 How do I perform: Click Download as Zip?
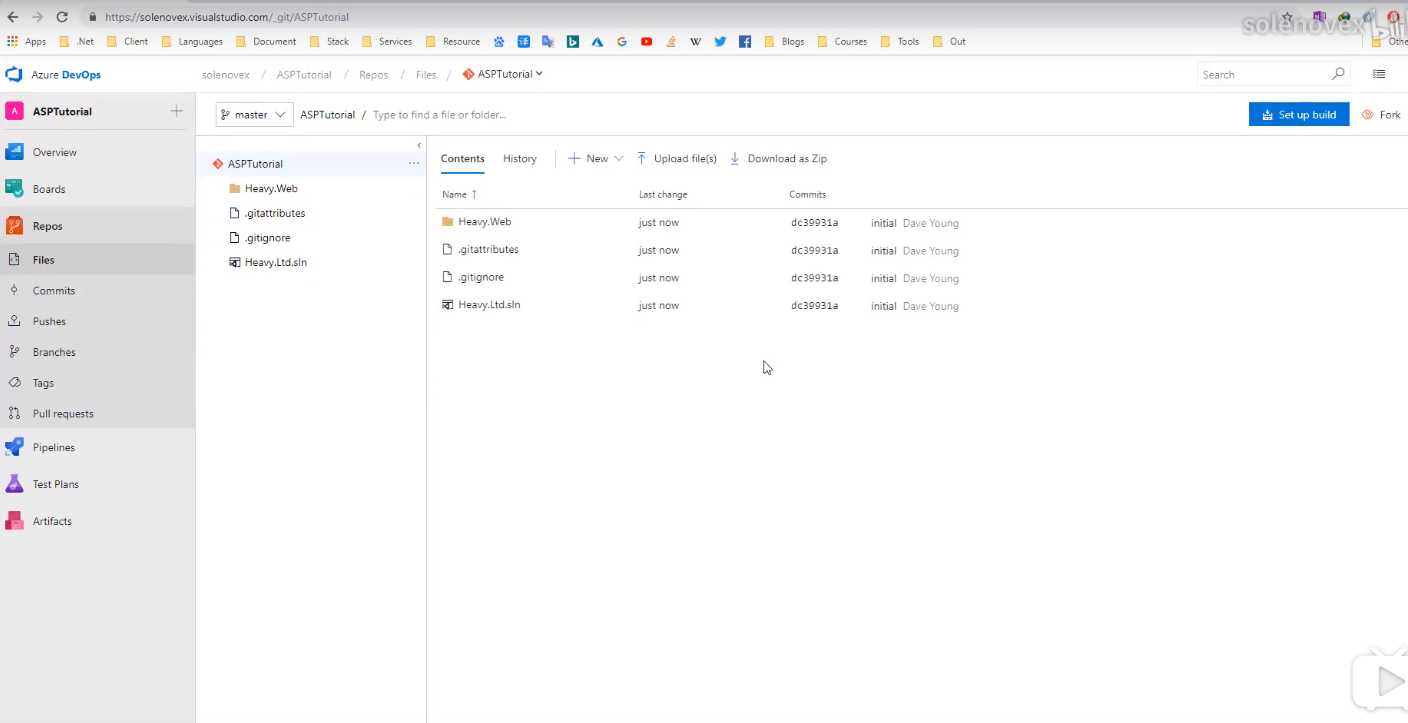tap(778, 158)
